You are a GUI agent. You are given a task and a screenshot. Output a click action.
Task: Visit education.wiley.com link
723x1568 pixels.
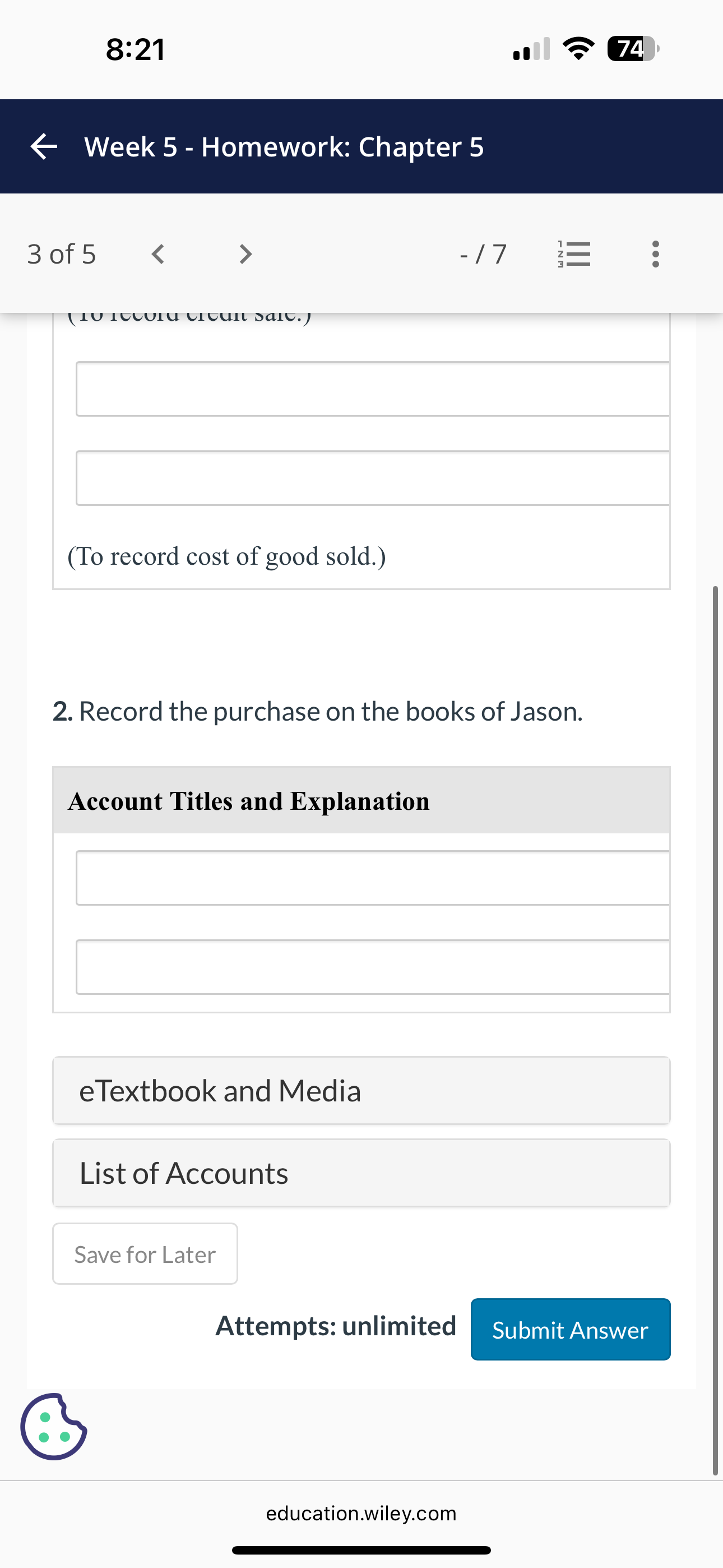[361, 1512]
